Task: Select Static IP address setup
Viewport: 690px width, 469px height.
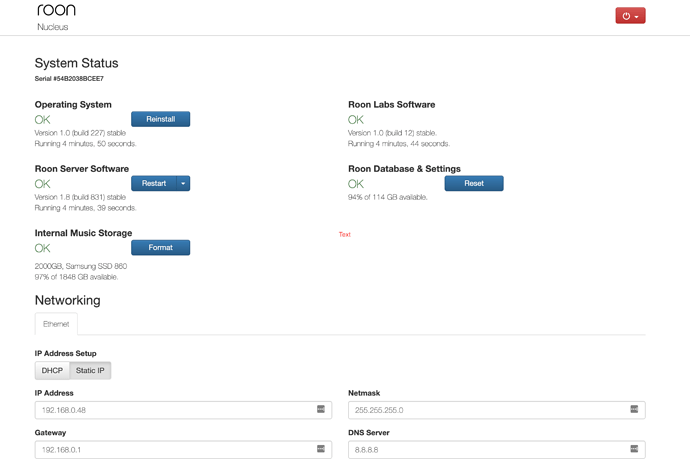Action: 90,370
